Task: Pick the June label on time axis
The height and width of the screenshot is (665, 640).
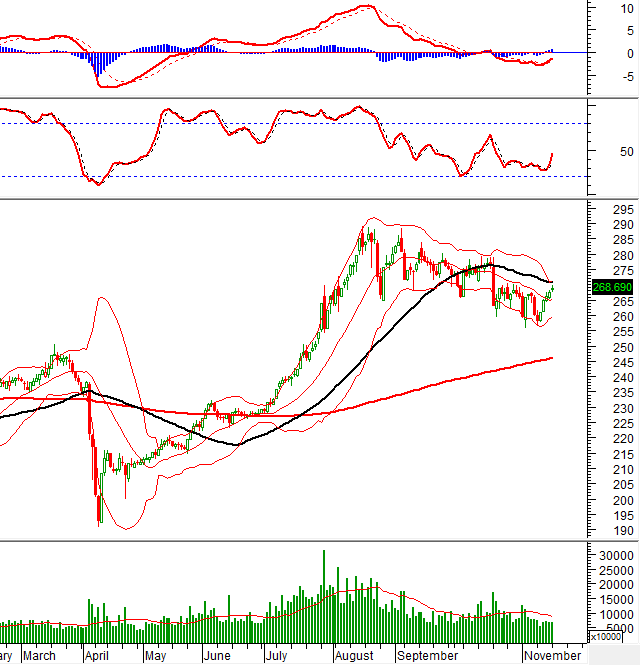Action: [217, 657]
